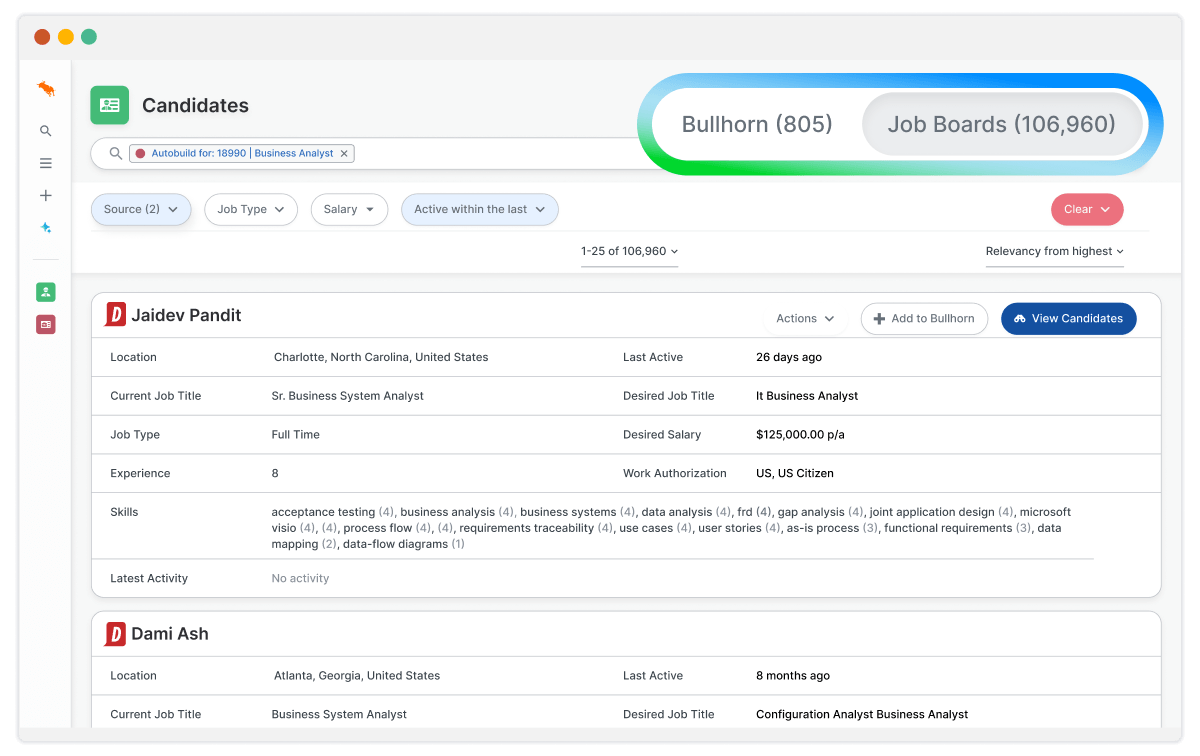Open the Source (2) filter dropdown

[x=141, y=209]
